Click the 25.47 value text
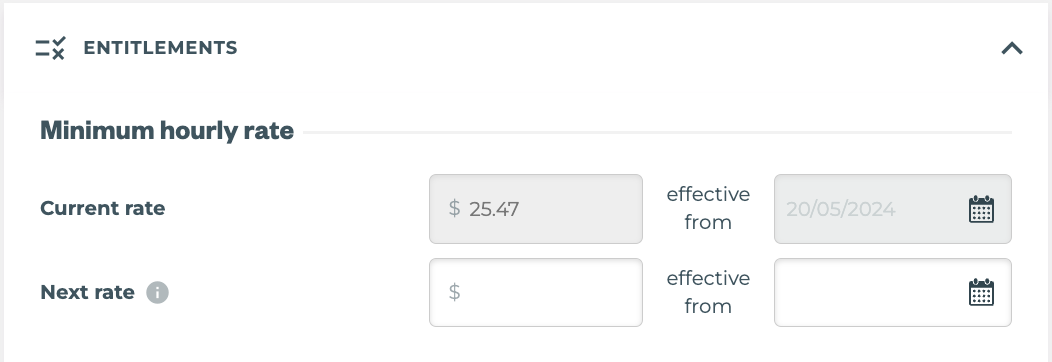 click(494, 209)
